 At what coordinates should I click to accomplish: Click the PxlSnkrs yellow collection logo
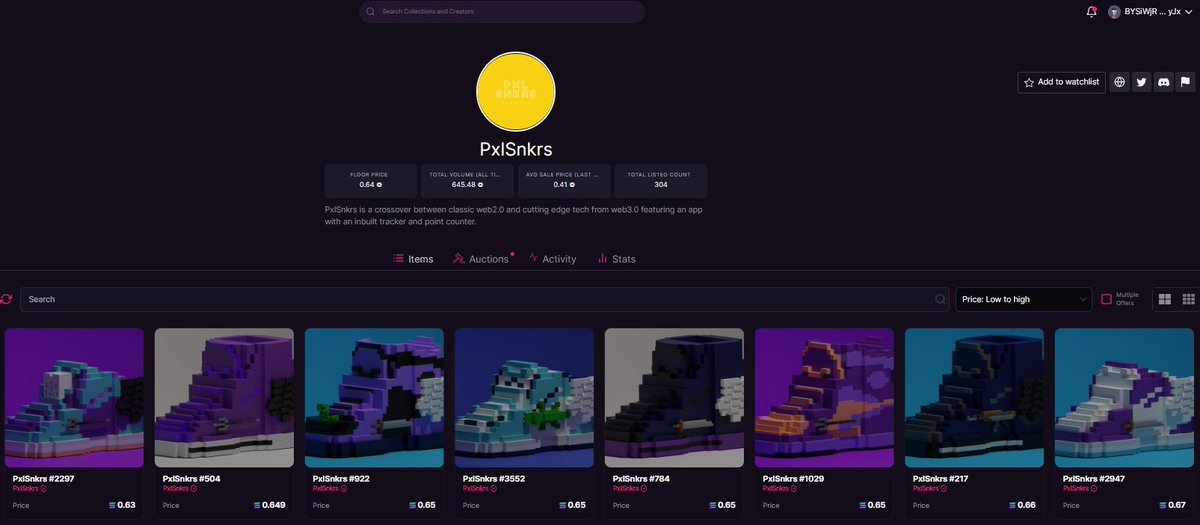click(516, 91)
